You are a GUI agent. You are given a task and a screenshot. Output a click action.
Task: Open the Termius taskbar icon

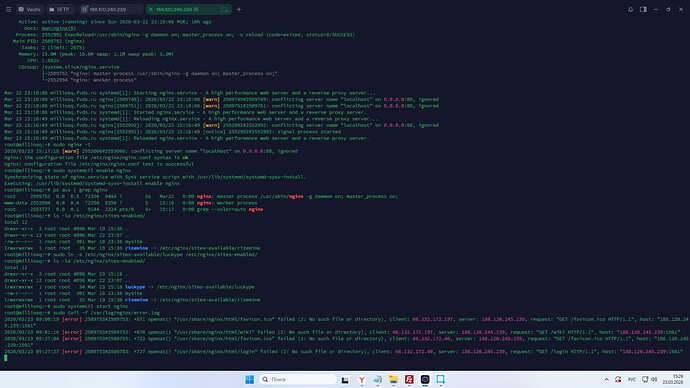[x=425, y=380]
